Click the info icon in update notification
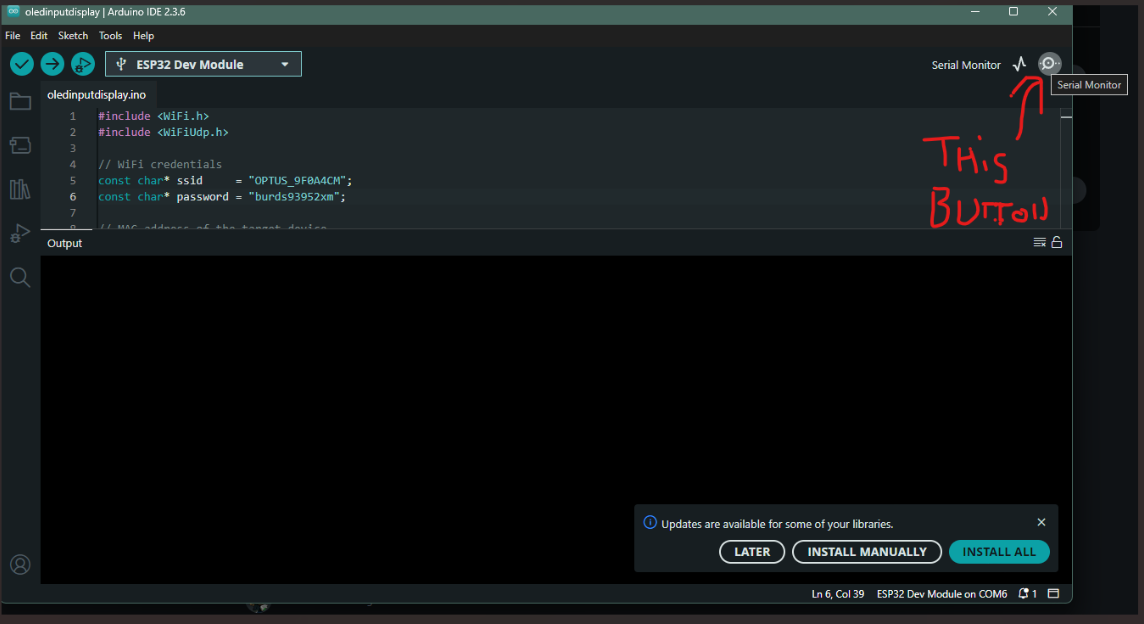The width and height of the screenshot is (1144, 624). (x=649, y=523)
